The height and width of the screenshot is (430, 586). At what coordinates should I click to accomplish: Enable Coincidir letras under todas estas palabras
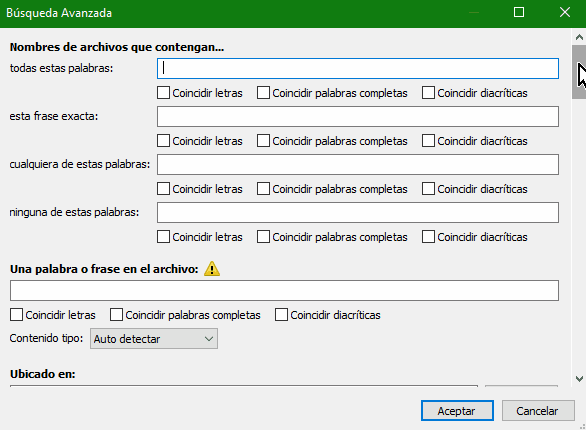pyautogui.click(x=163, y=93)
